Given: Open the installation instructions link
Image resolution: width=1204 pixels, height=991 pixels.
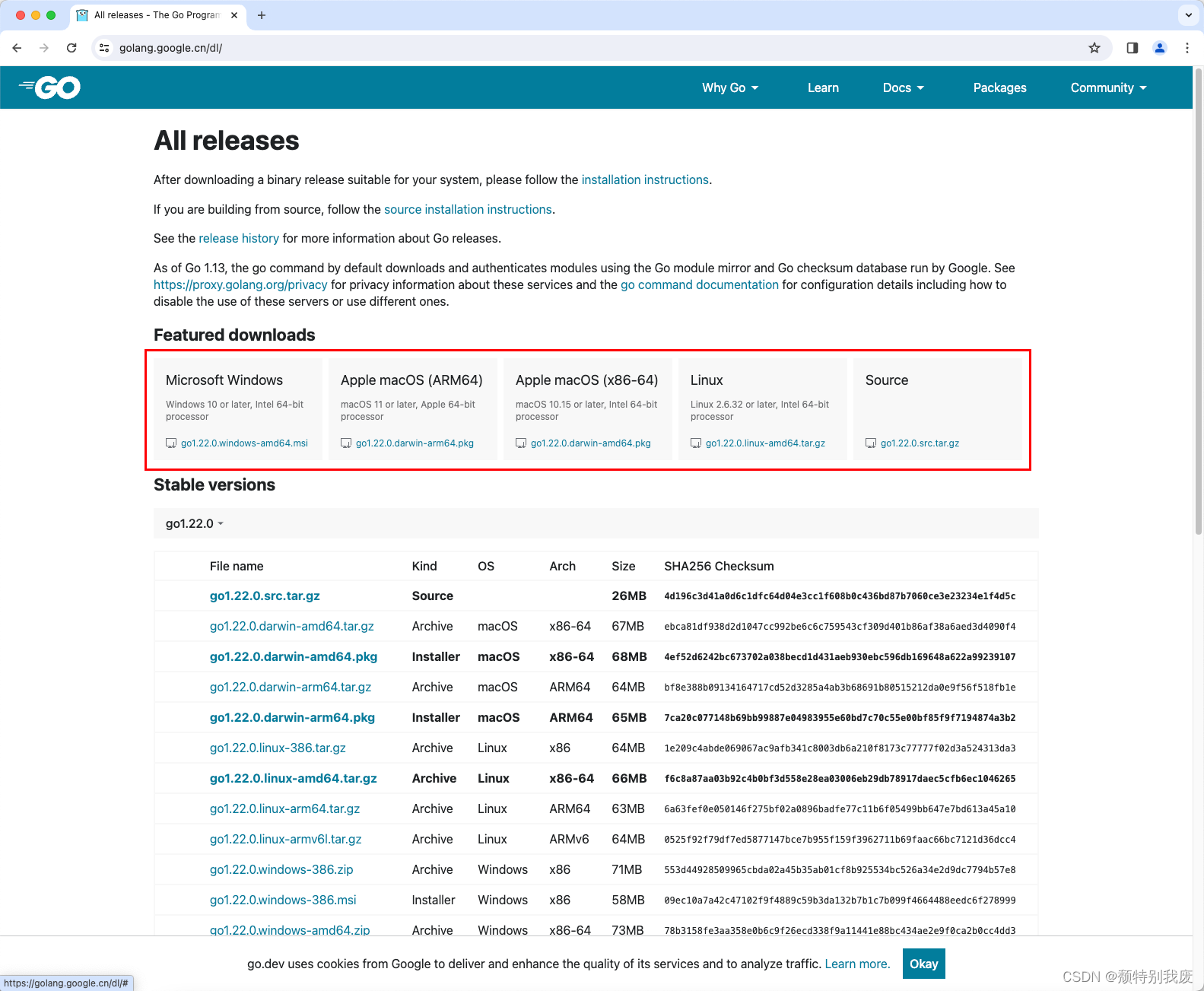Looking at the screenshot, I should coord(645,179).
